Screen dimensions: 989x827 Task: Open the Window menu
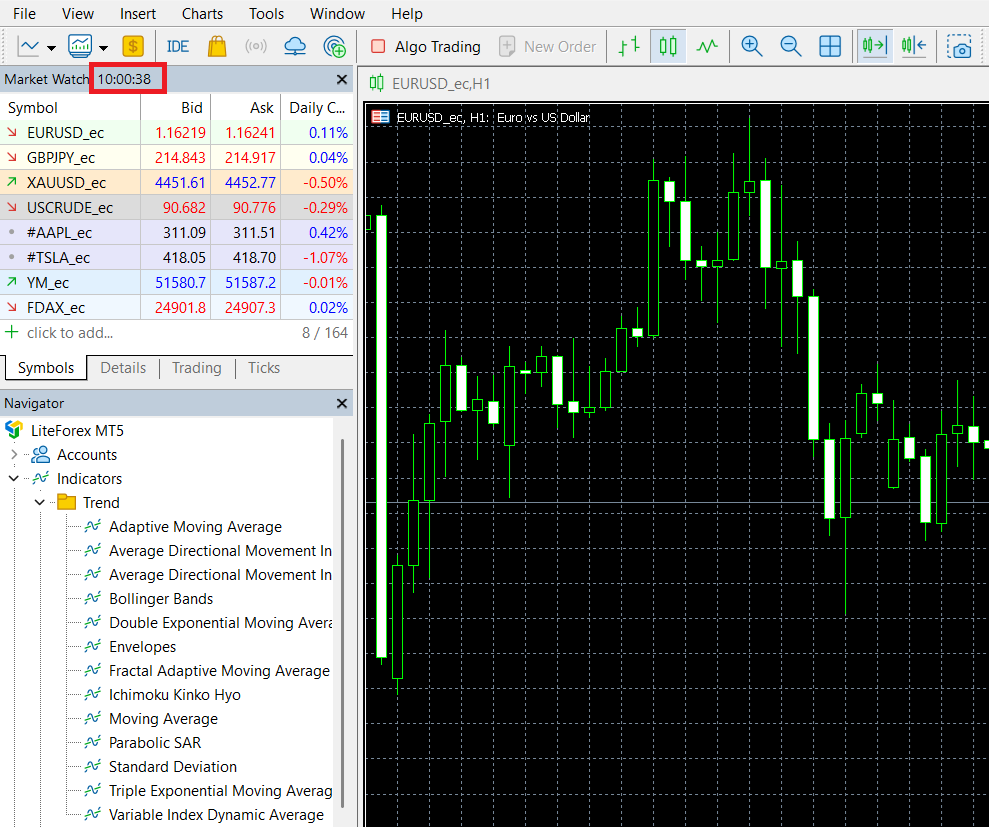point(337,13)
